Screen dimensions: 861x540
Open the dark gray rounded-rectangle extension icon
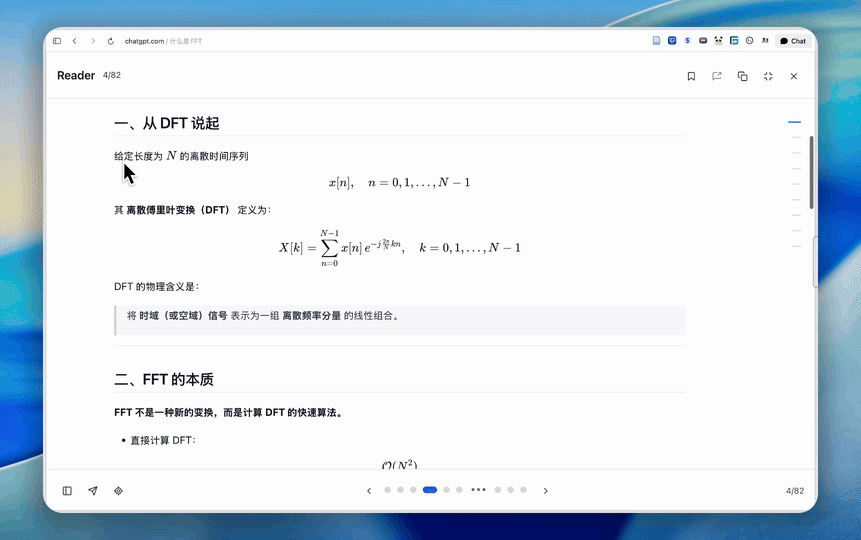(703, 41)
